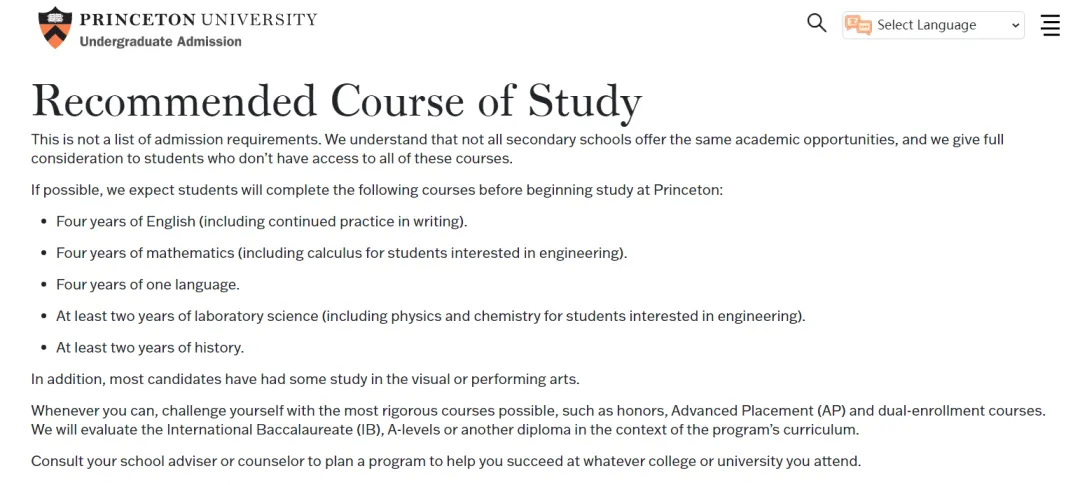Click the laboratory science bullet item
The height and width of the screenshot is (485, 1080).
tap(430, 316)
